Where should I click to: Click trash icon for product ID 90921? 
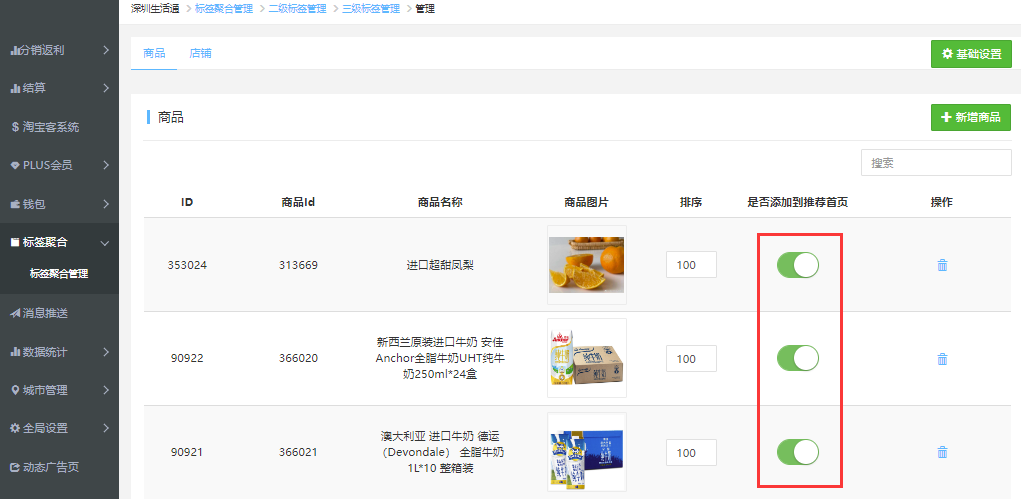pyautogui.click(x=941, y=452)
